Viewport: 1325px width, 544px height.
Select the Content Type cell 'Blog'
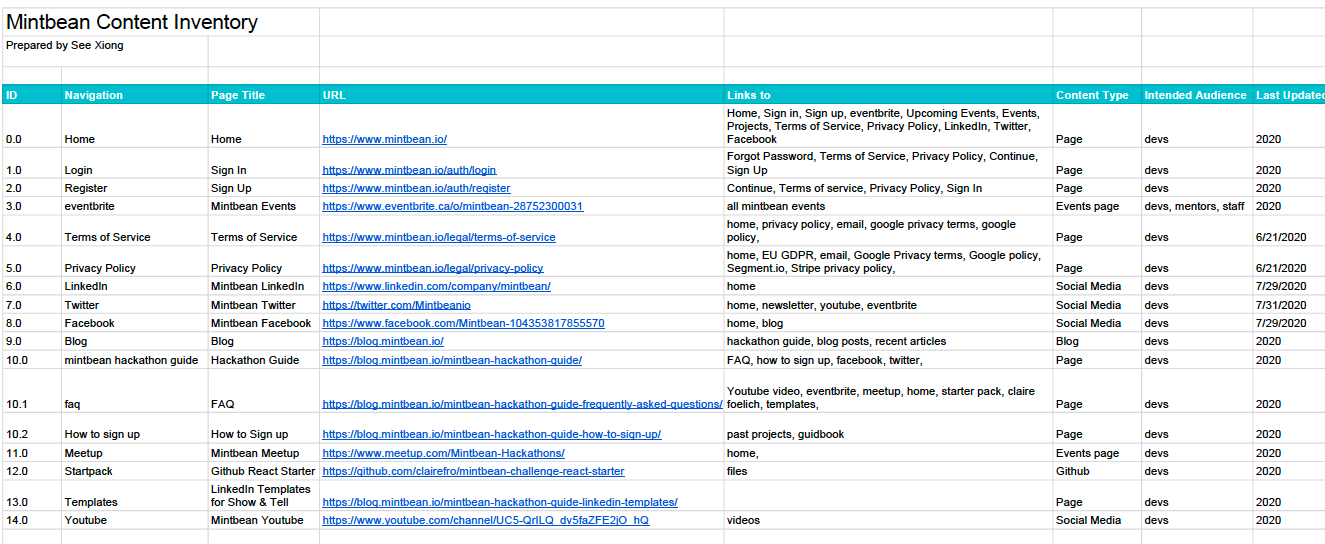(x=1097, y=341)
